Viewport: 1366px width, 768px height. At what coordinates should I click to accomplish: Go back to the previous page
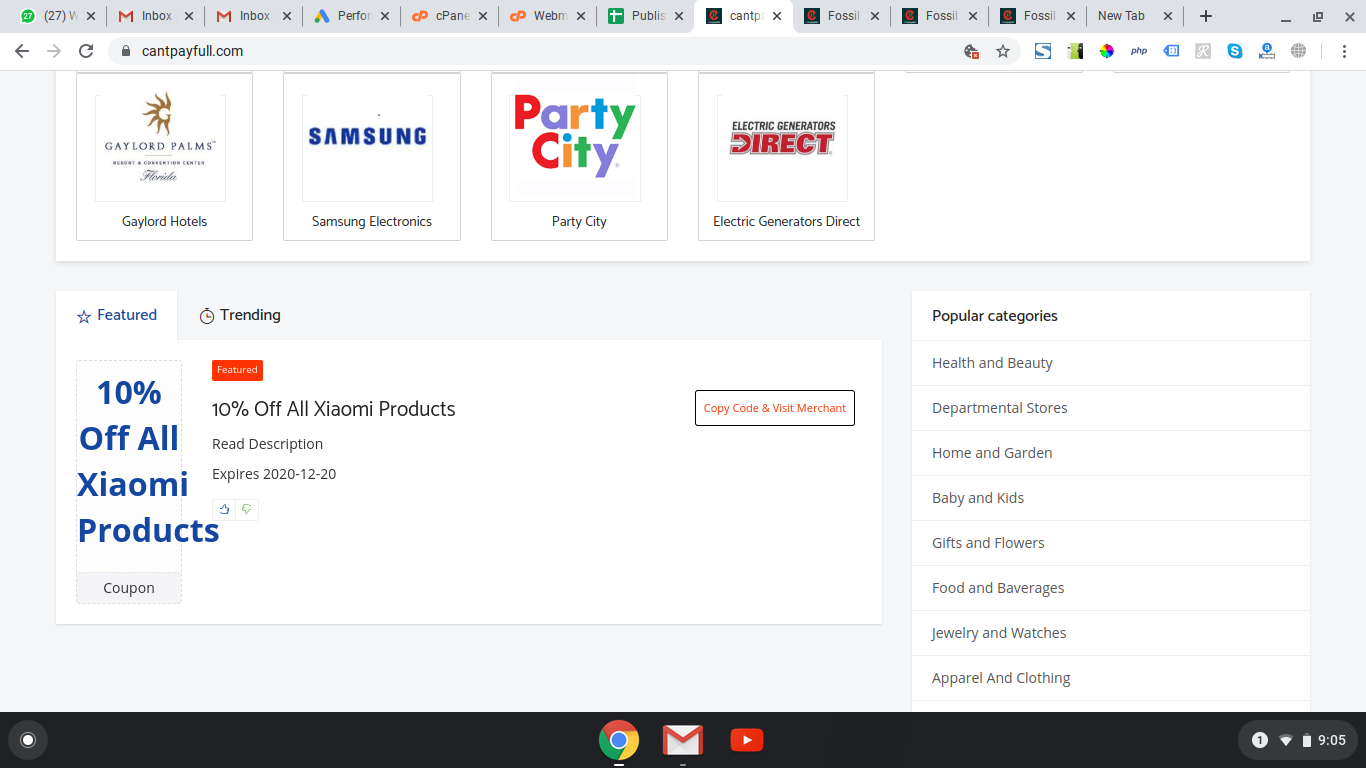point(22,51)
